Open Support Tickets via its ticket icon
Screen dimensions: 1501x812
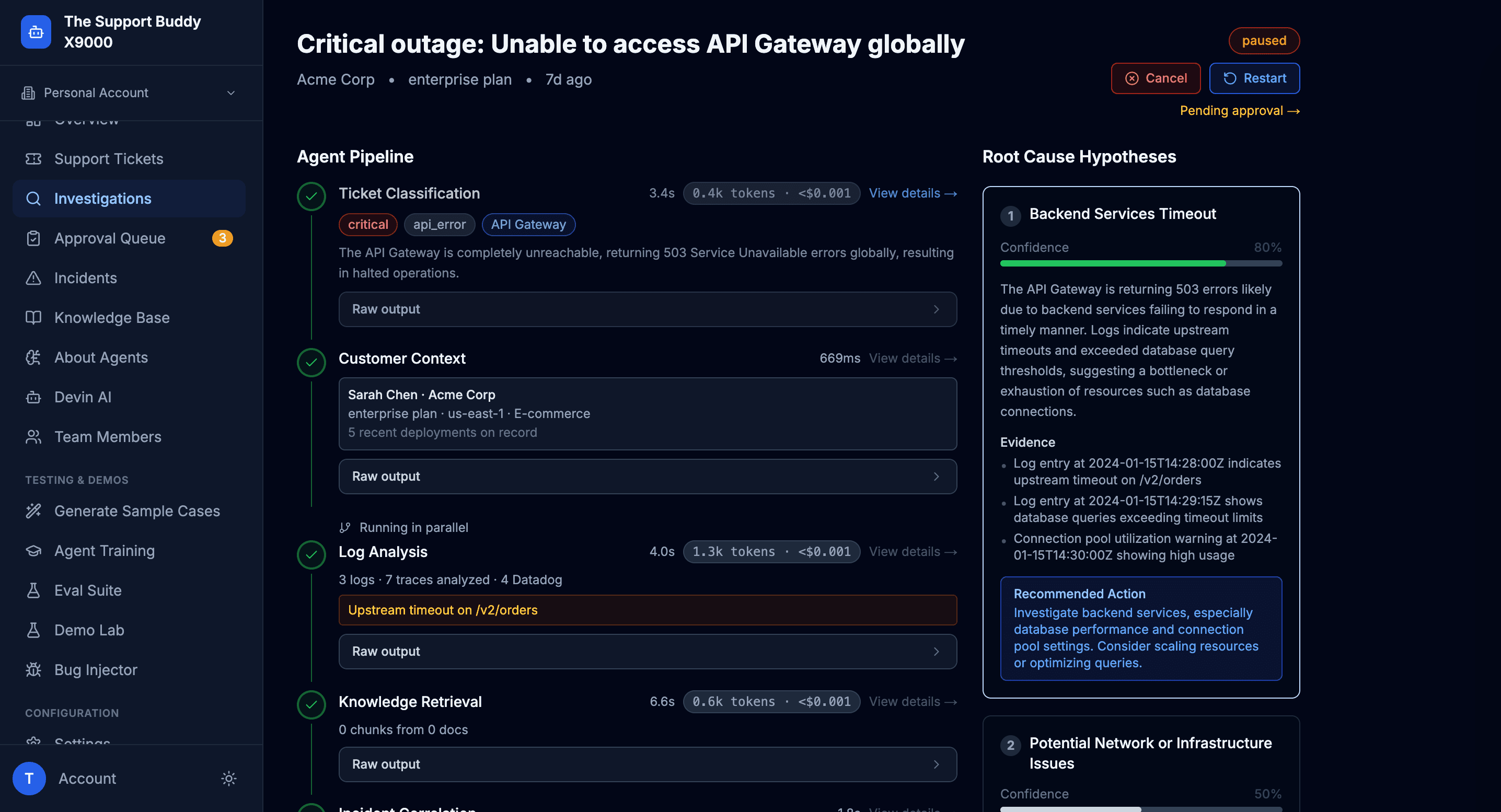[x=33, y=159]
